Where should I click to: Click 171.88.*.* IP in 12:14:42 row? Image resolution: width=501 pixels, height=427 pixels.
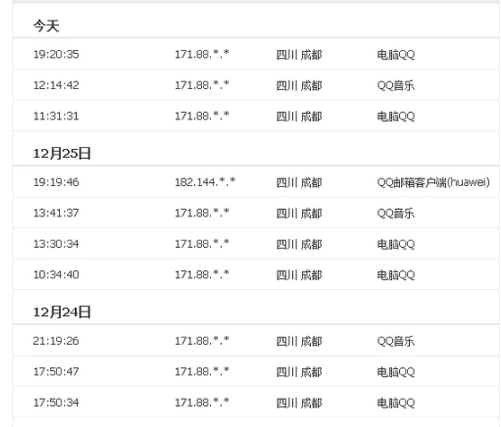[x=202, y=85]
